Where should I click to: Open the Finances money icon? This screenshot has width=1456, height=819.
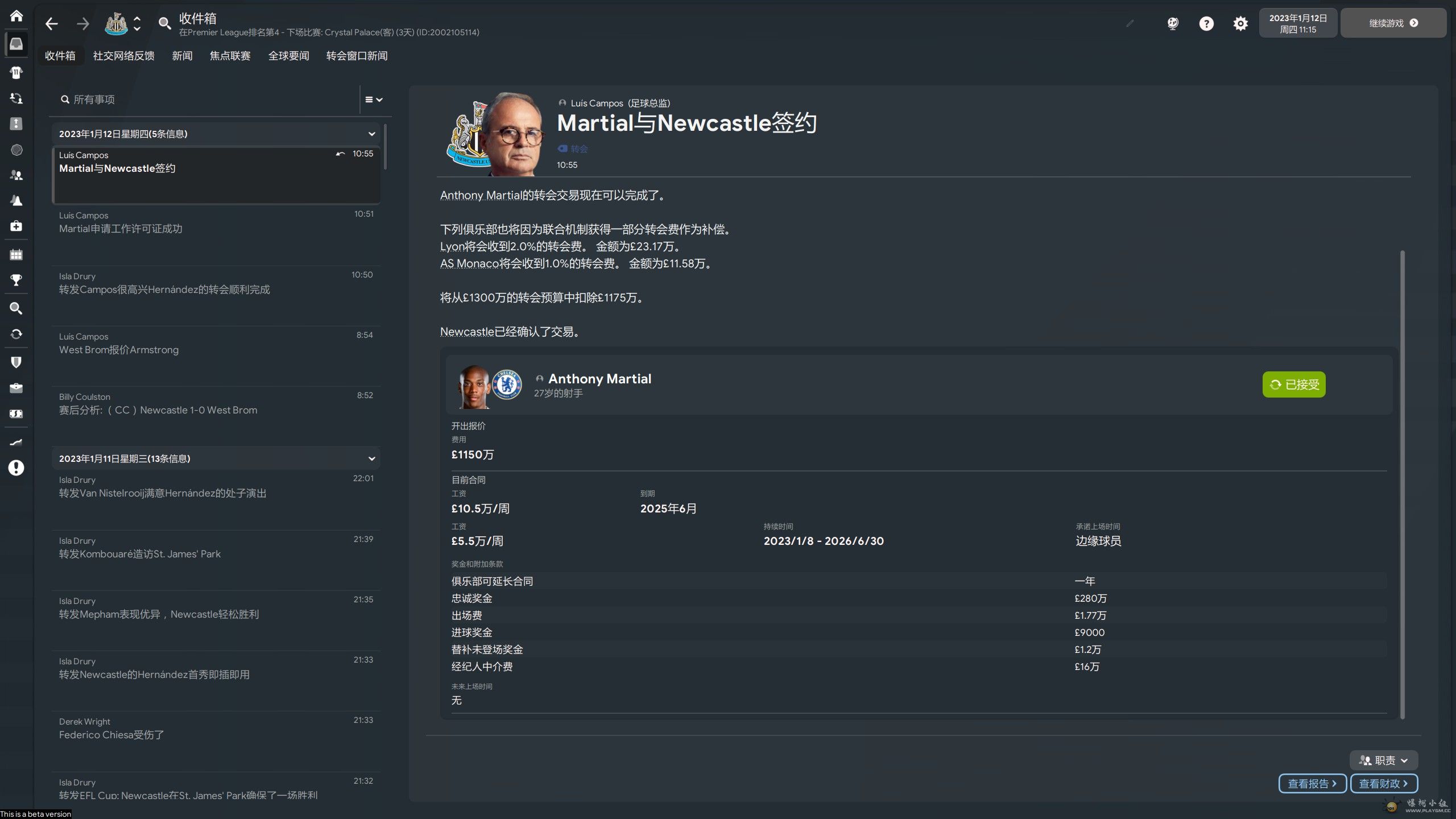(16, 413)
